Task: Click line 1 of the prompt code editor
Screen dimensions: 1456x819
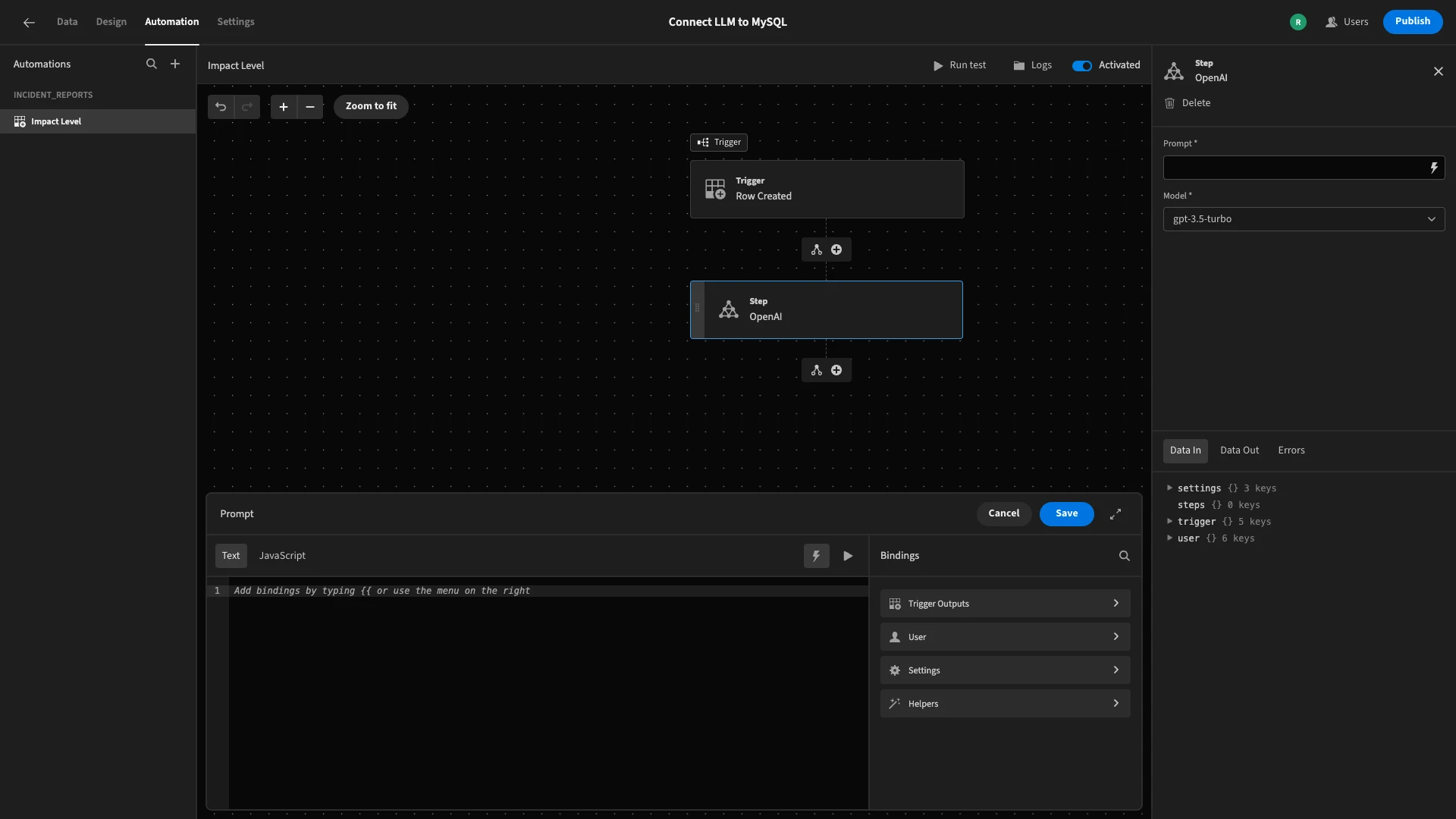Action: 548,591
